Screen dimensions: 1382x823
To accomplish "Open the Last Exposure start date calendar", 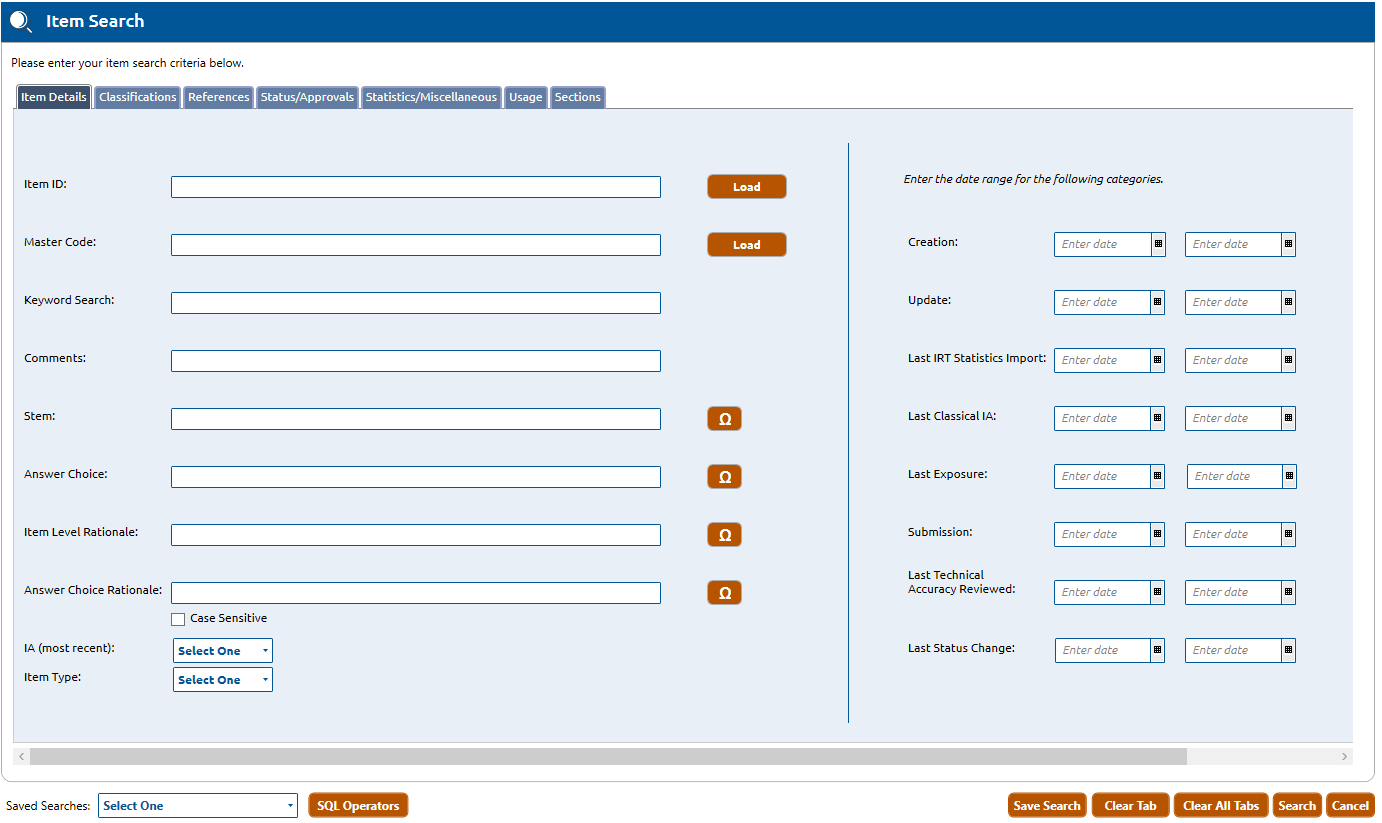I will coord(1158,476).
